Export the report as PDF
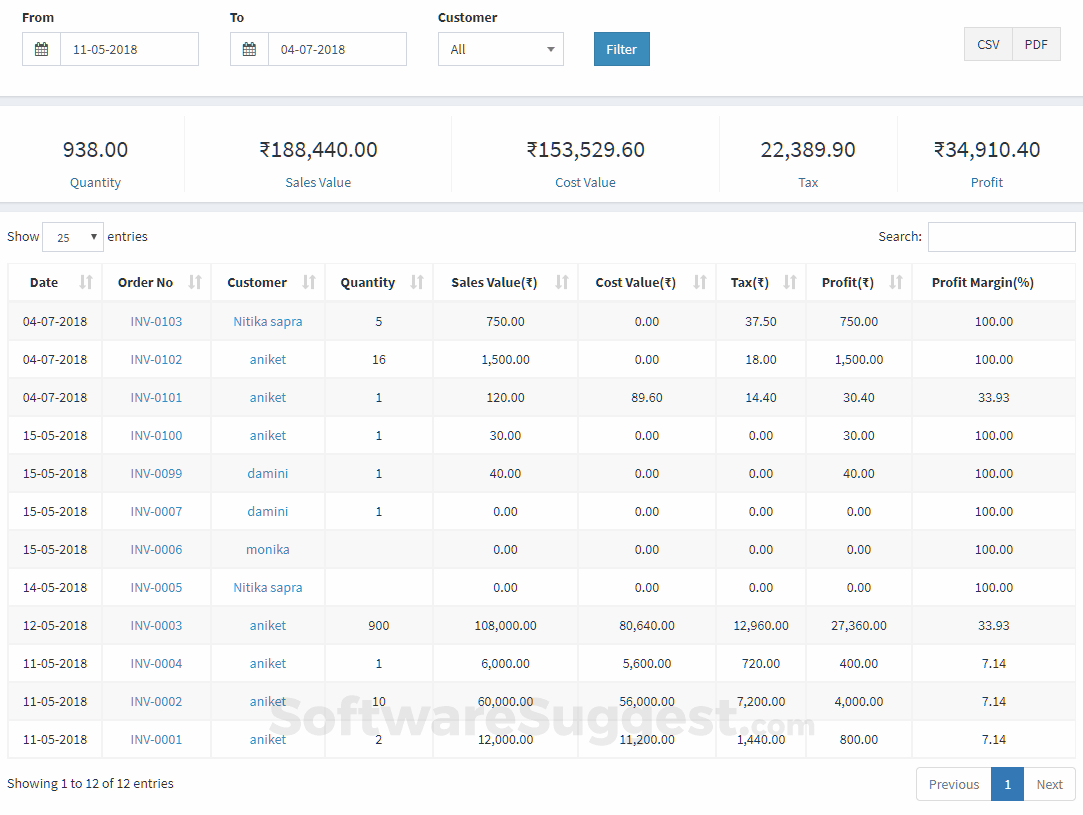Viewport: 1083px width, 815px height. 1036,44
